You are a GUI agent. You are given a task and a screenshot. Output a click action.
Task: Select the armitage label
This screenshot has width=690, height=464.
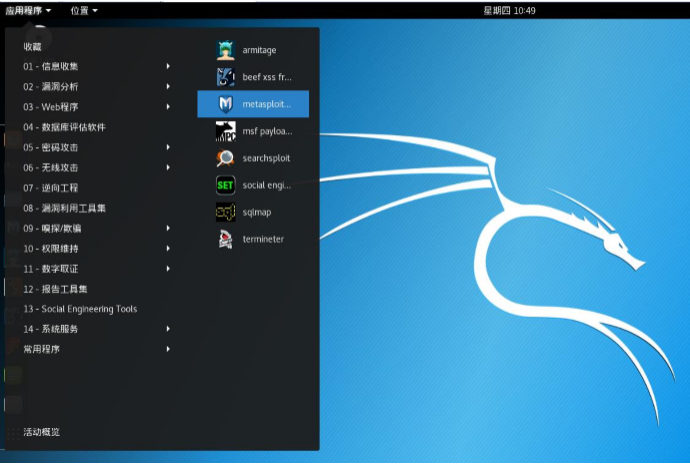click(x=259, y=50)
